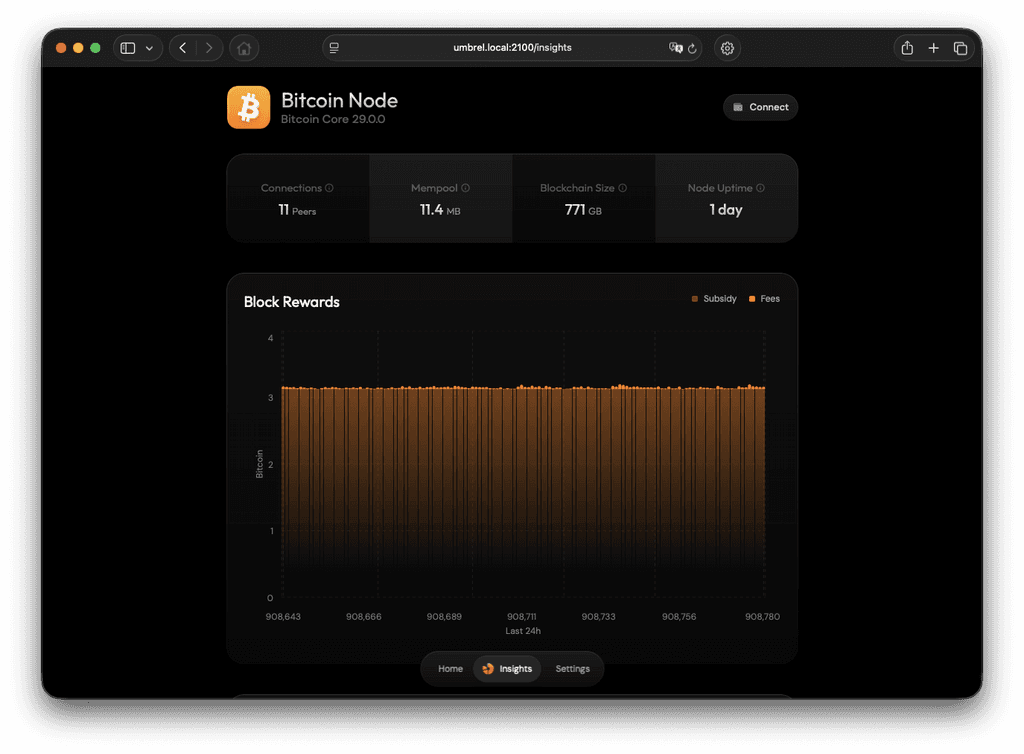
Task: Select the pie-chart icon beside Insights
Action: click(x=488, y=669)
